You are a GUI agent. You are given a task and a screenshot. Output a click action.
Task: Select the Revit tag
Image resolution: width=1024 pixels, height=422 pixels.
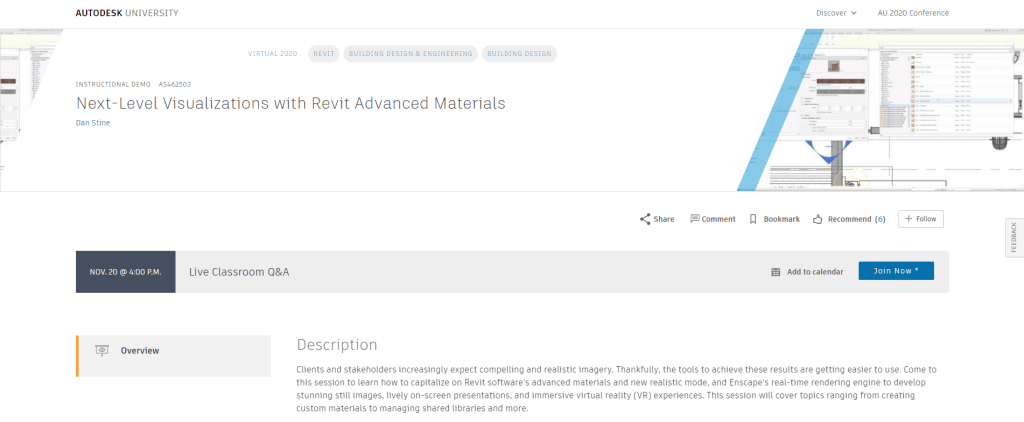pos(323,54)
